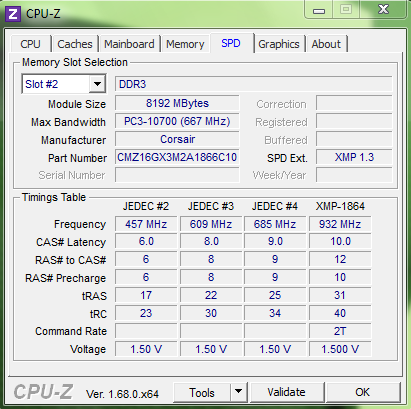
Task: Click the 6.0 CAS# Latency cell
Action: (x=146, y=241)
